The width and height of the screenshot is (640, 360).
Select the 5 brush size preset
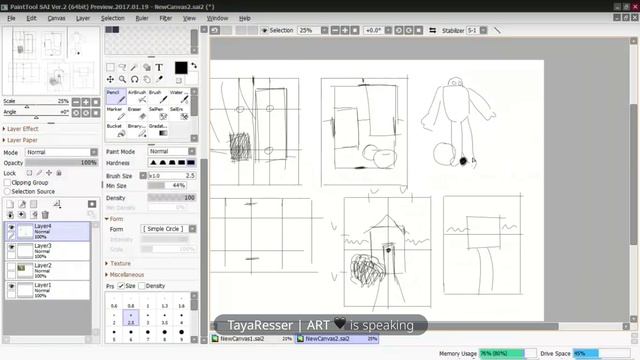pos(114,335)
